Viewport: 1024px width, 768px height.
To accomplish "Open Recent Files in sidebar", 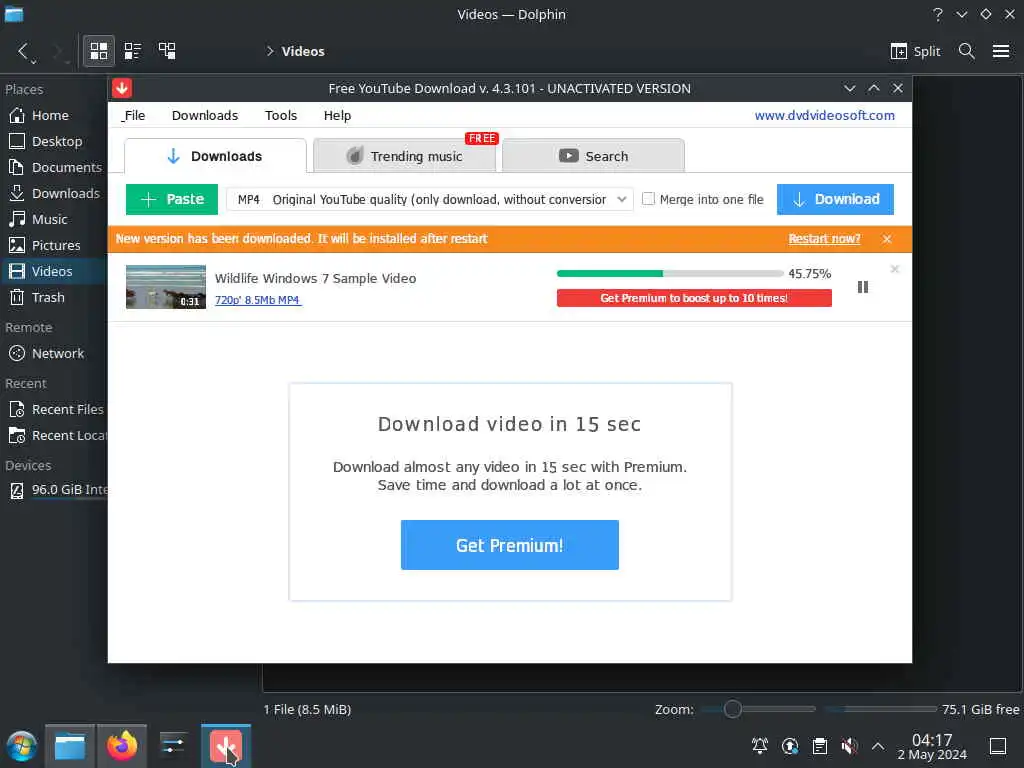I will click(54, 409).
